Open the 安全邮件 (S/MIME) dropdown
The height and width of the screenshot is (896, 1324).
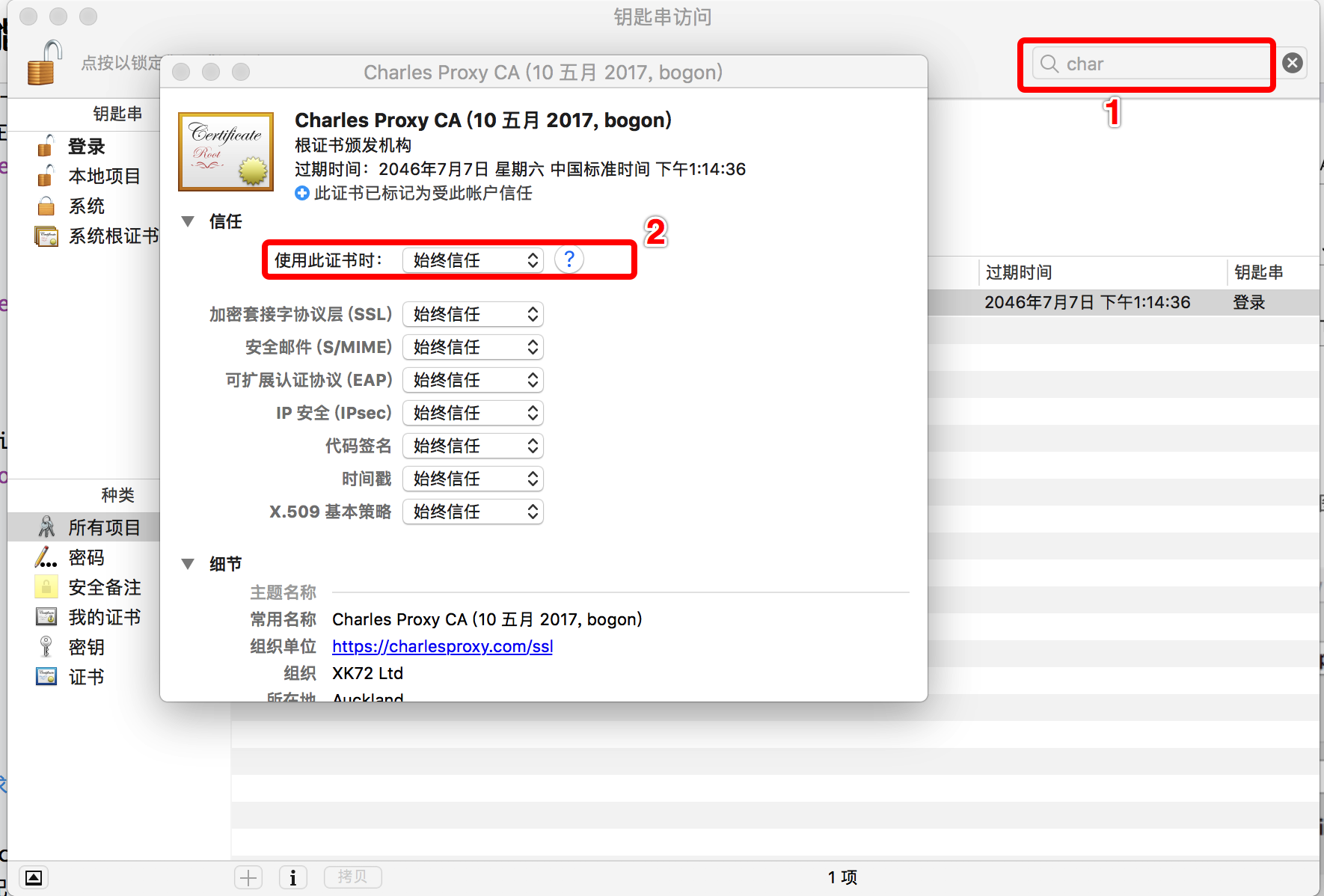click(473, 347)
